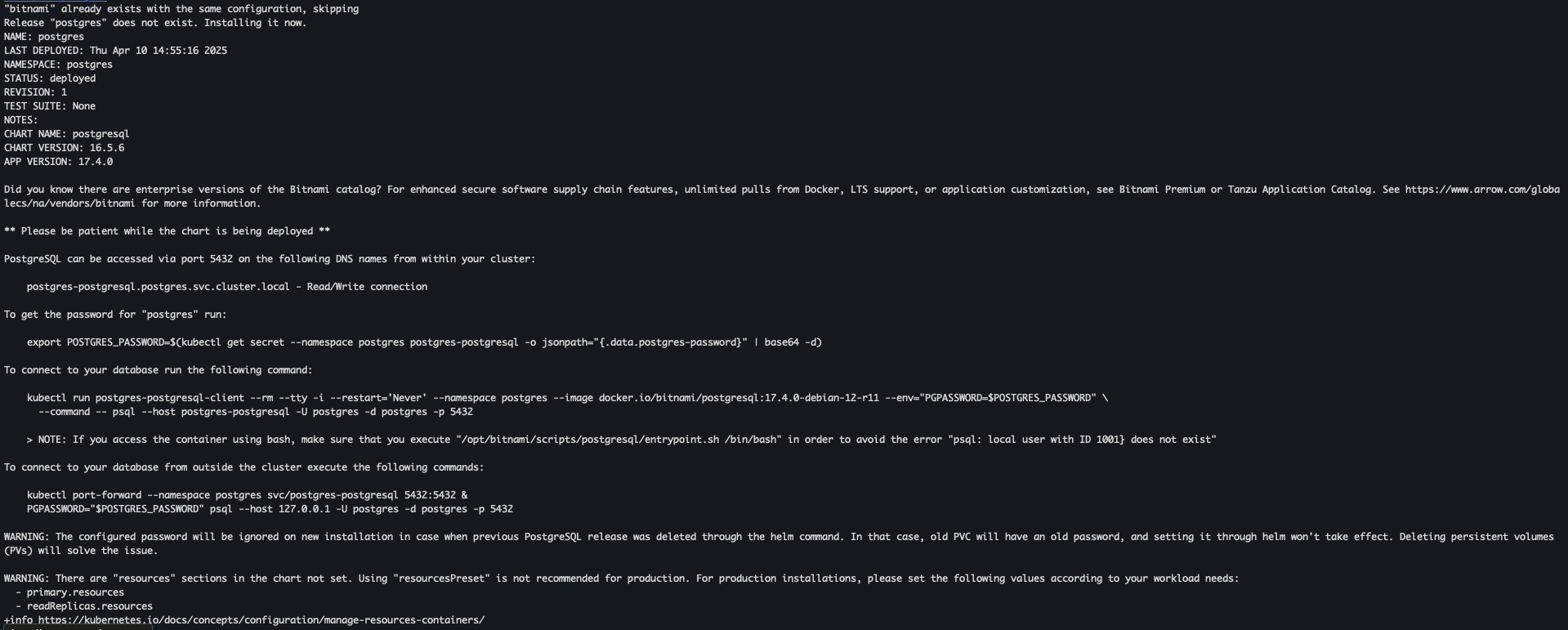Image resolution: width=1568 pixels, height=630 pixels.
Task: Click the 'Release "postgres" does not exist' line
Action: pos(155,23)
